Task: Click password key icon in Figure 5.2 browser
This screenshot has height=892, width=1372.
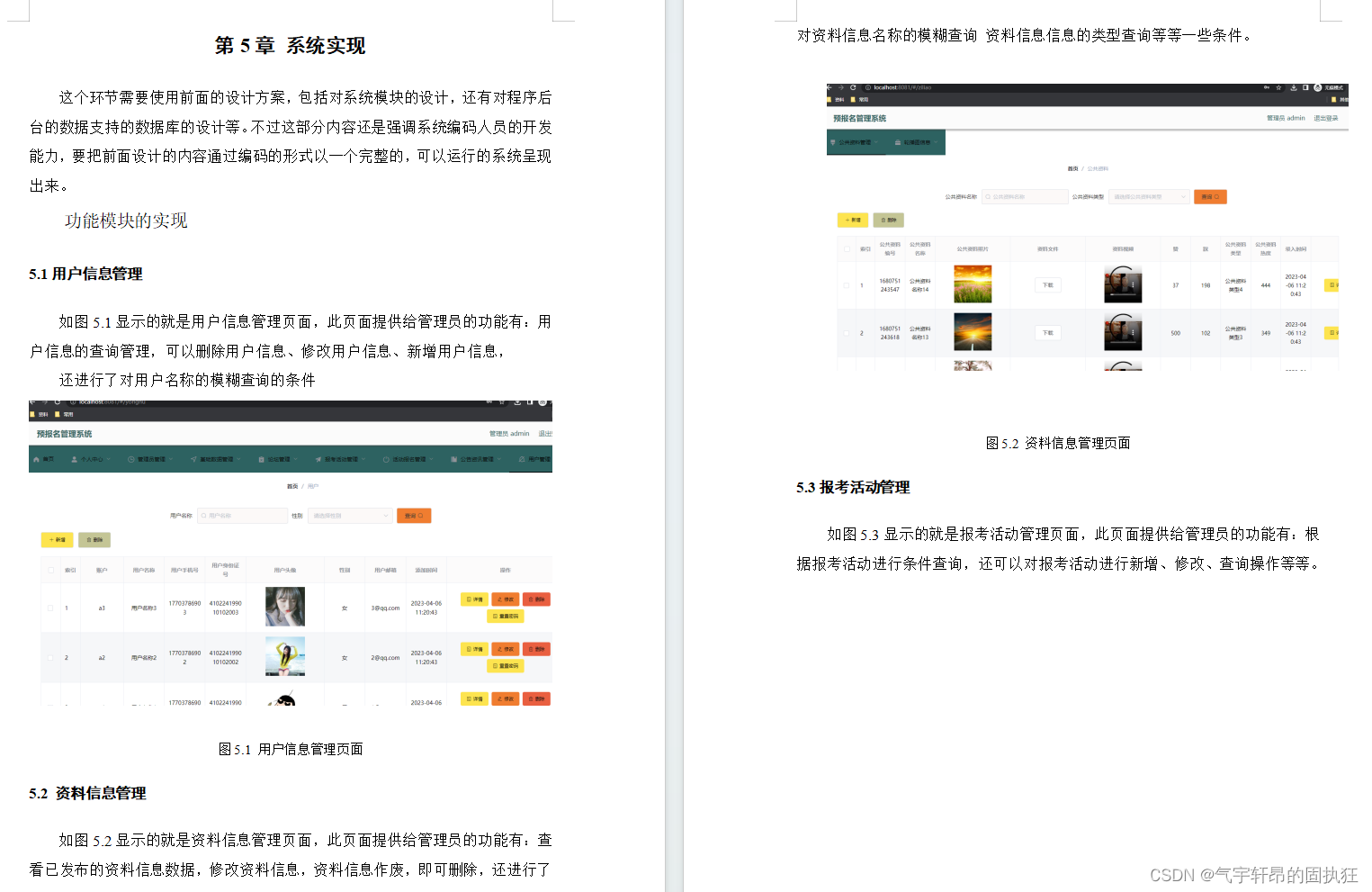Action: coord(1267,87)
